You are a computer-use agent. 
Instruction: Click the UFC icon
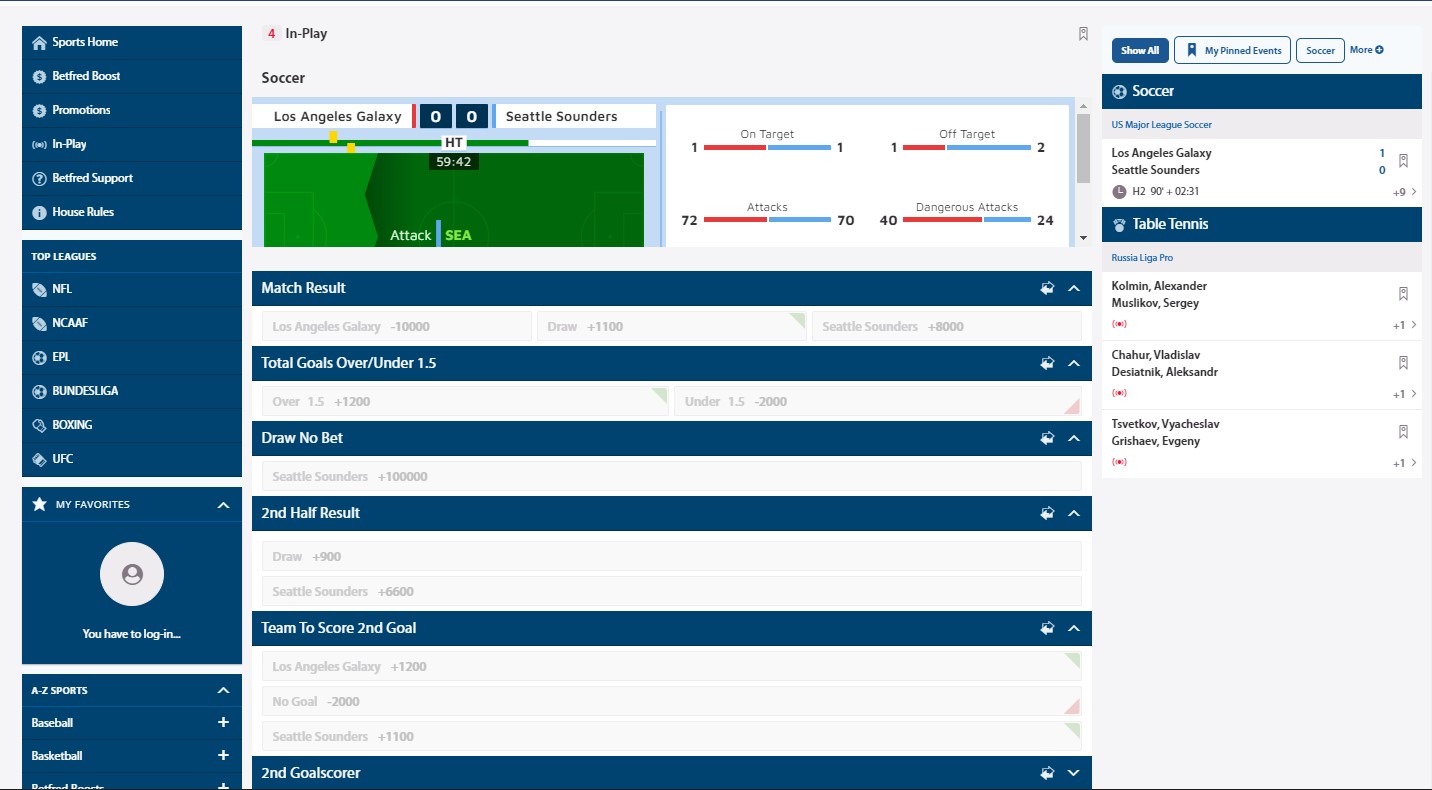39,459
